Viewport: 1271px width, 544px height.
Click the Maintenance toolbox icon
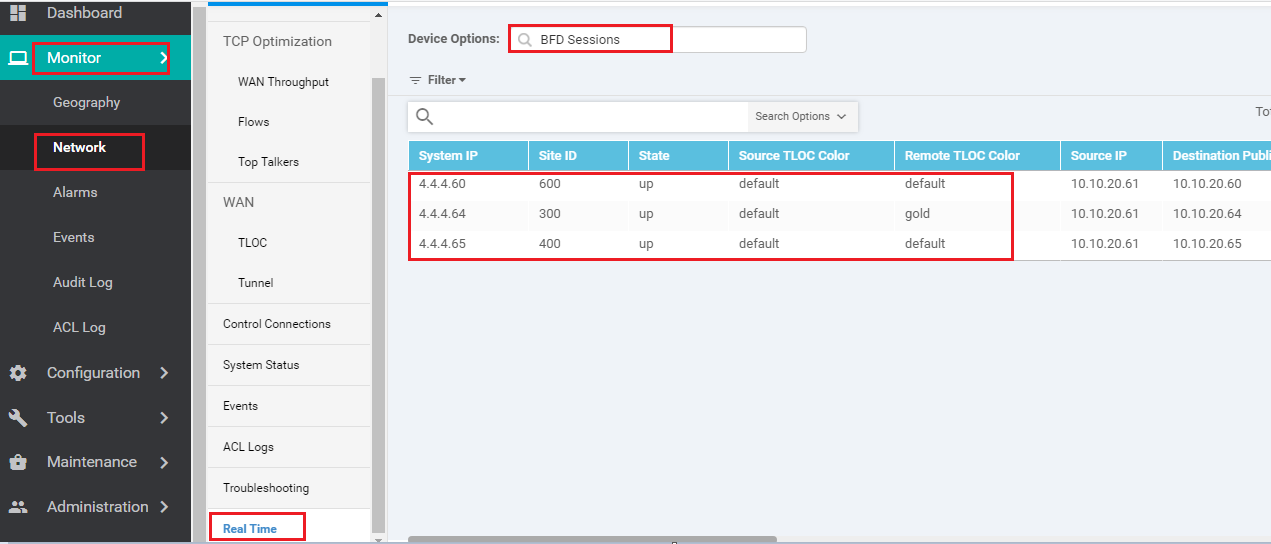17,462
